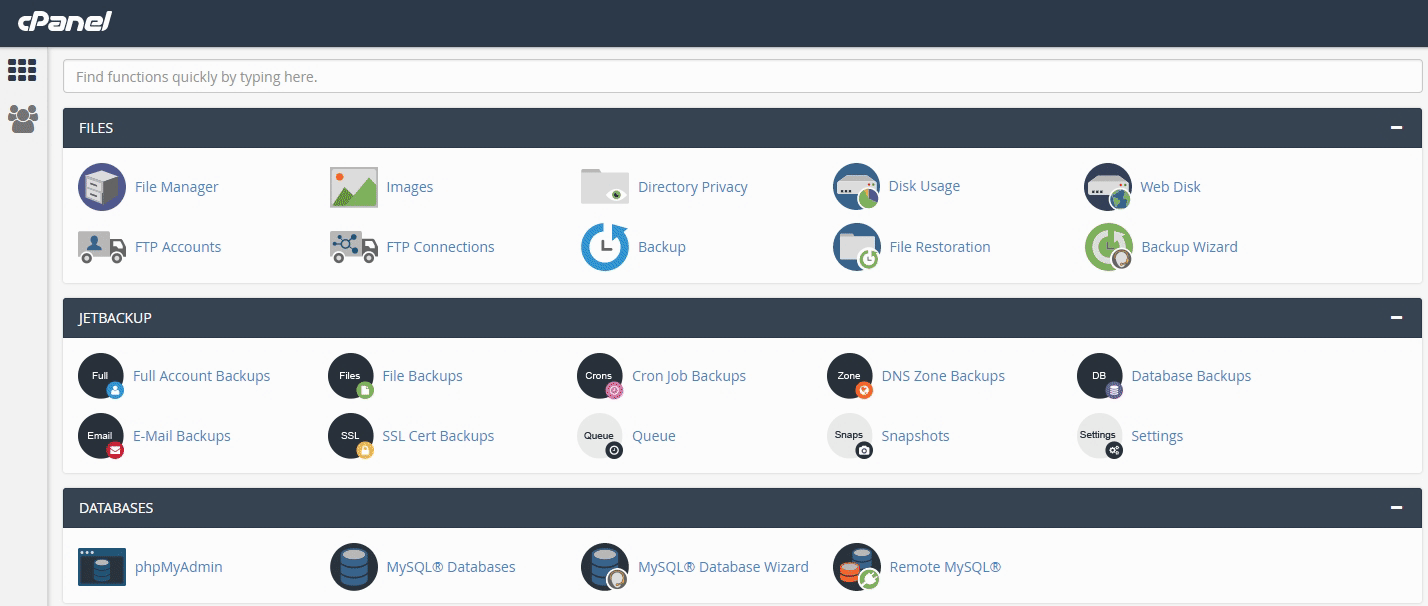Open the Full Account Backups link

[x=202, y=376]
